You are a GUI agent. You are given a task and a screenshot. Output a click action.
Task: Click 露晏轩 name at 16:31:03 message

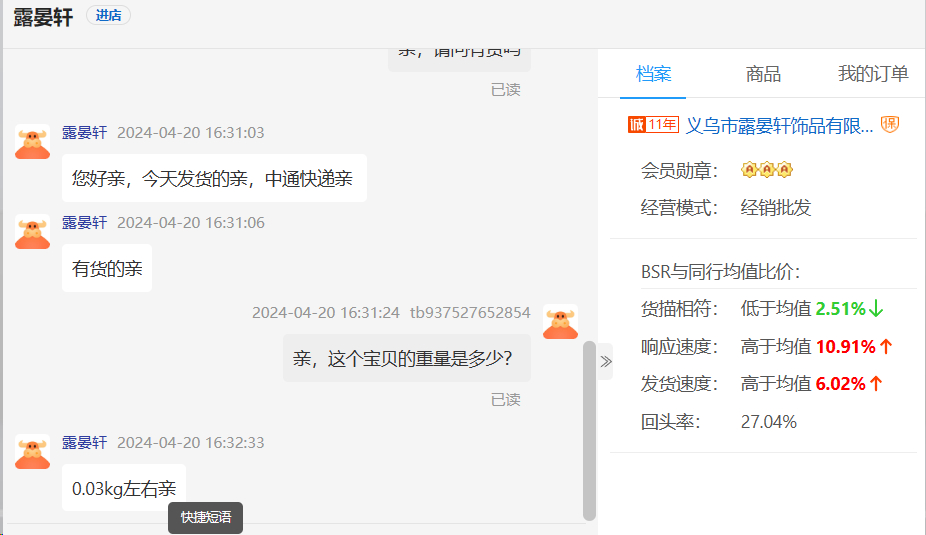(x=84, y=132)
